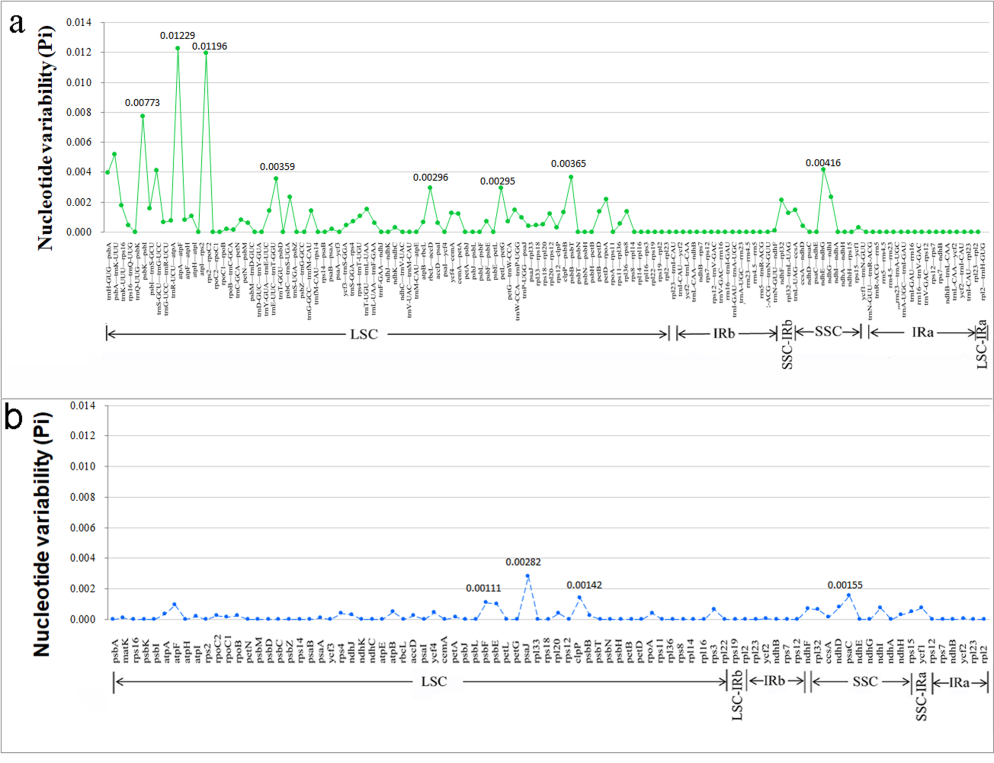This screenshot has height=763, width=994.
Task: Click the 0.01196 peak value label
Action: (x=210, y=46)
